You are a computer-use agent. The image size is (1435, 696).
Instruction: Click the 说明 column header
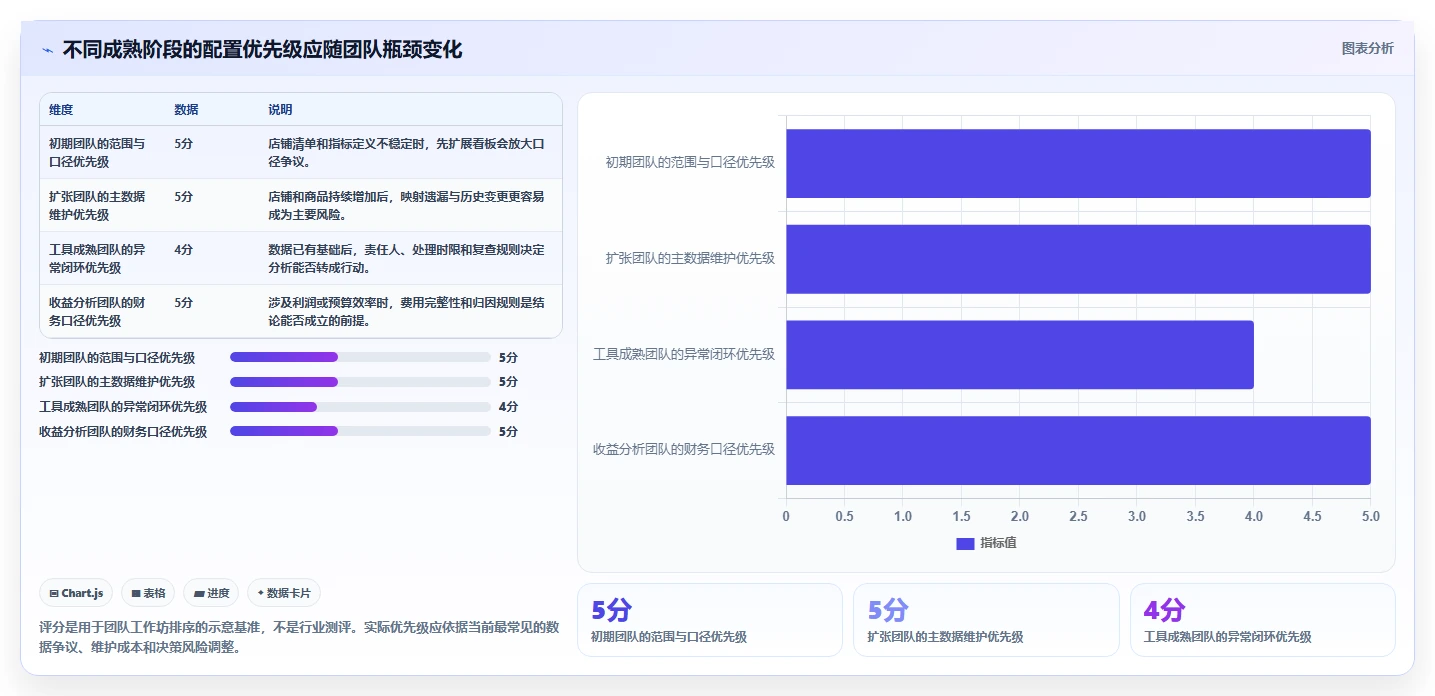point(280,110)
